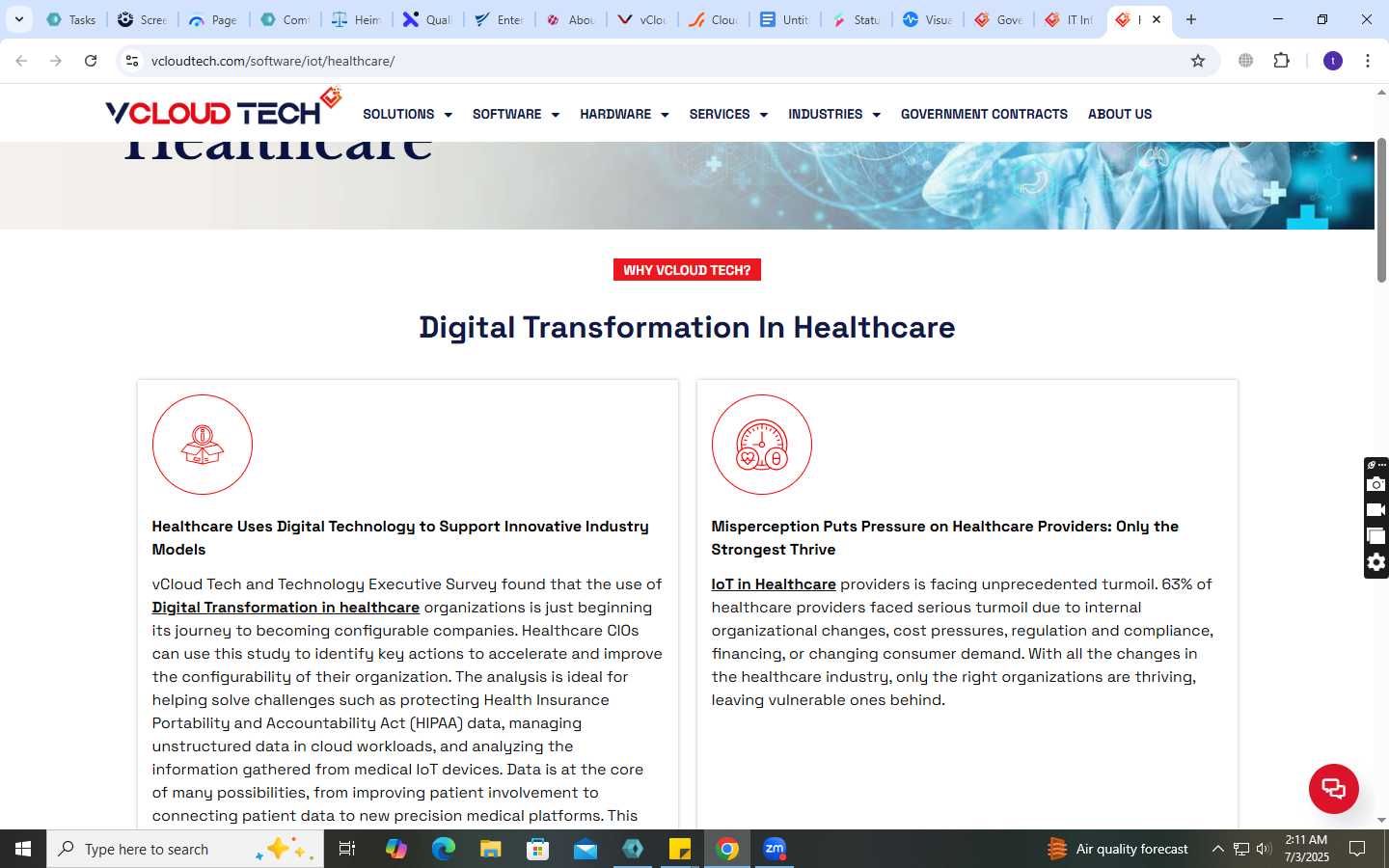Open Mail app from taskbar
1389x868 pixels.
586,849
